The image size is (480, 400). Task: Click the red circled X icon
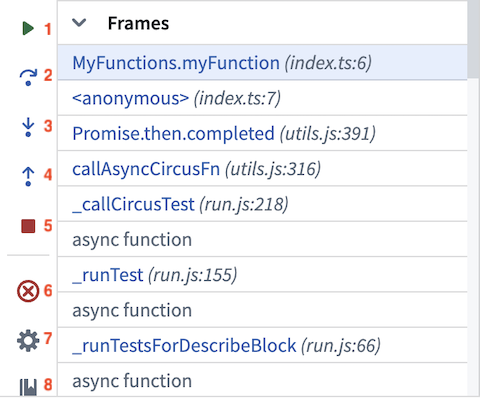[28, 291]
